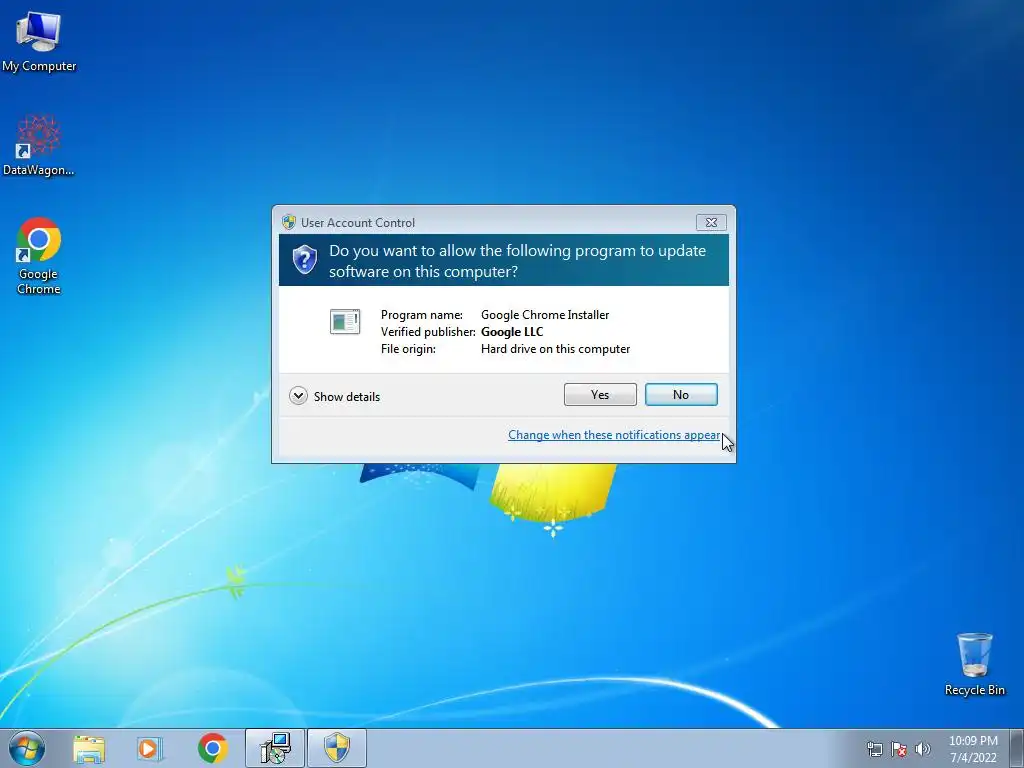This screenshot has width=1024, height=768.
Task: Close the User Account Control dialog
Action: (x=711, y=223)
